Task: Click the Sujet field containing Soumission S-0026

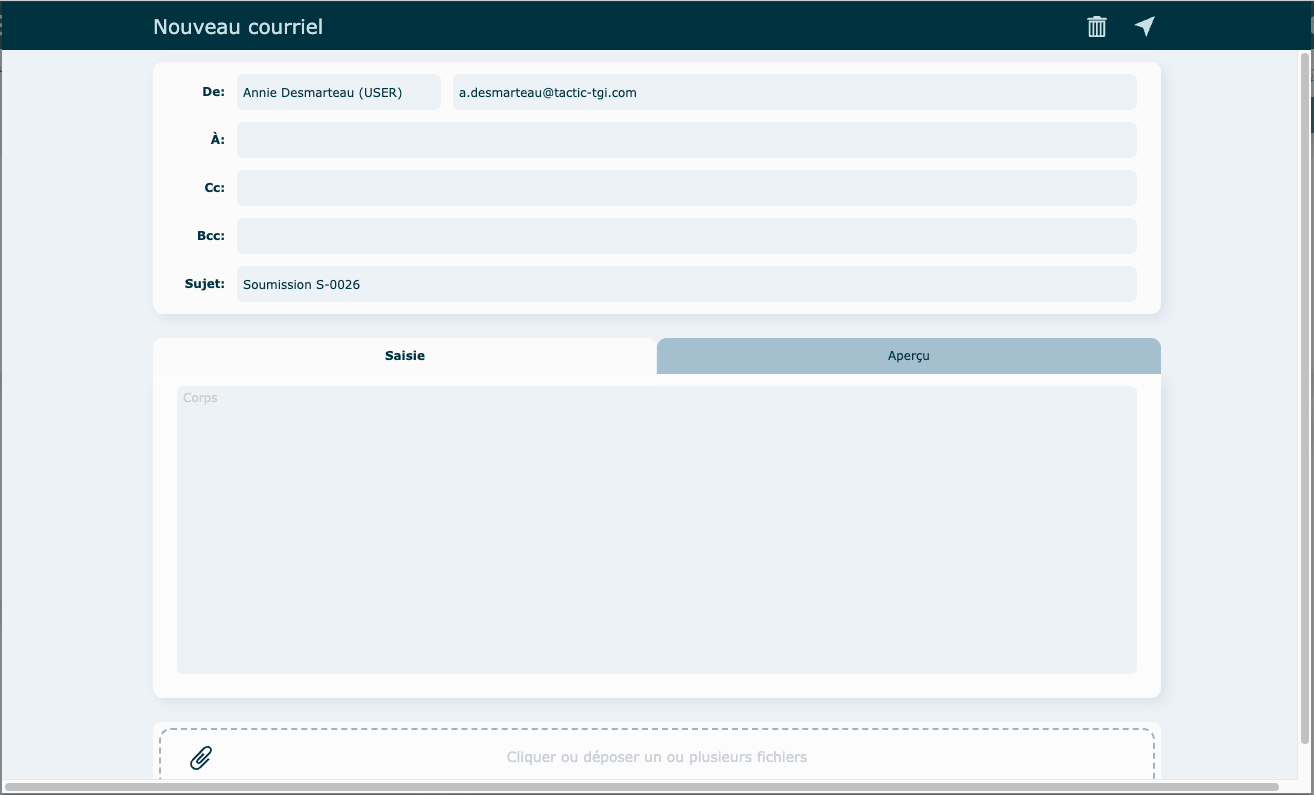Action: click(686, 284)
